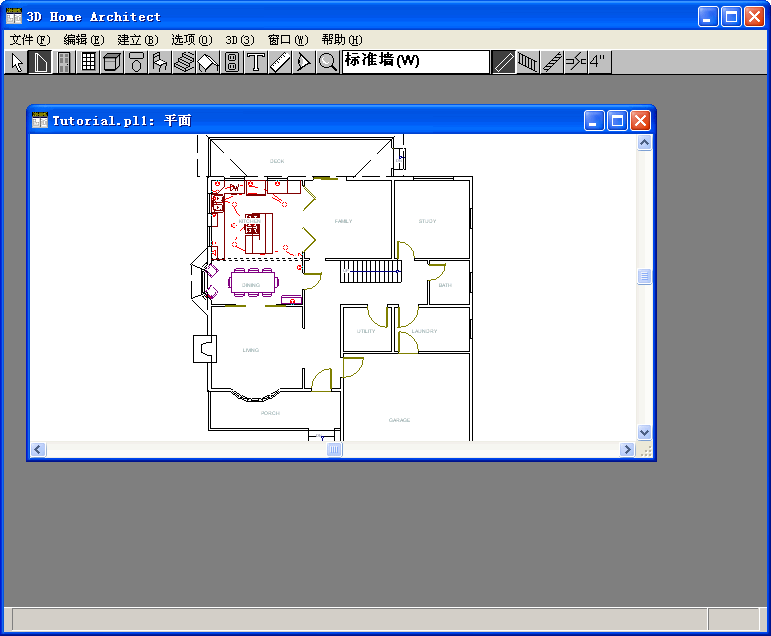Choose the hatched wall type icon

click(552, 62)
